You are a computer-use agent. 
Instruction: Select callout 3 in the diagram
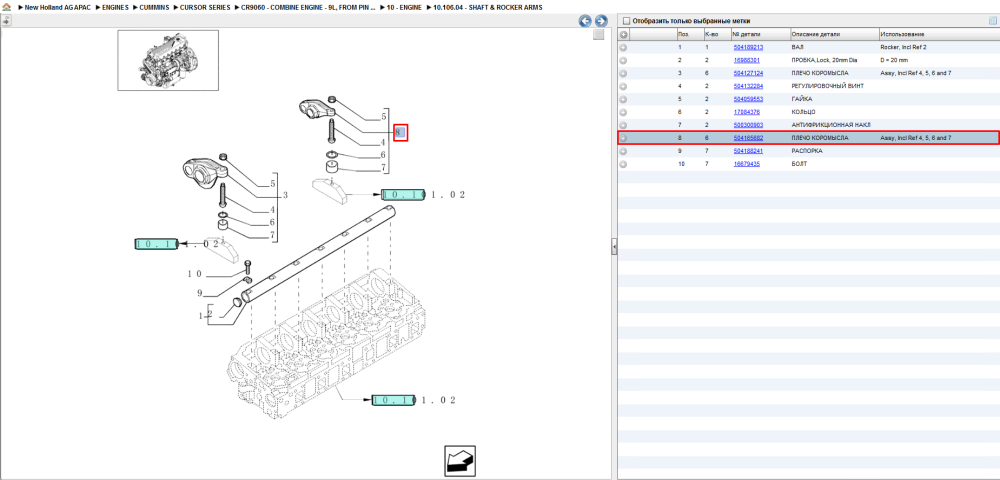pos(286,196)
